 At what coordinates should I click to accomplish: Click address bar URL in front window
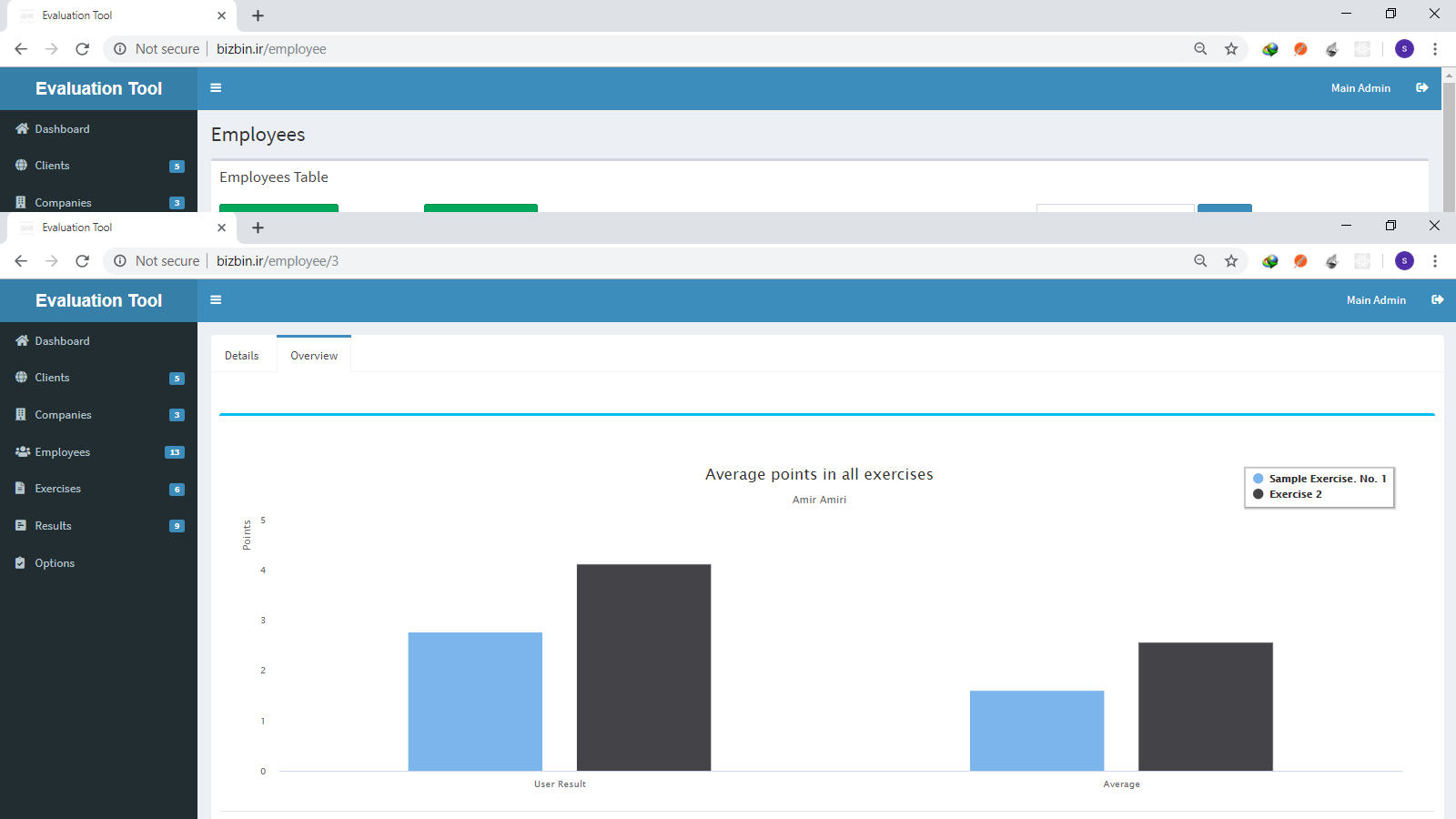coord(278,261)
